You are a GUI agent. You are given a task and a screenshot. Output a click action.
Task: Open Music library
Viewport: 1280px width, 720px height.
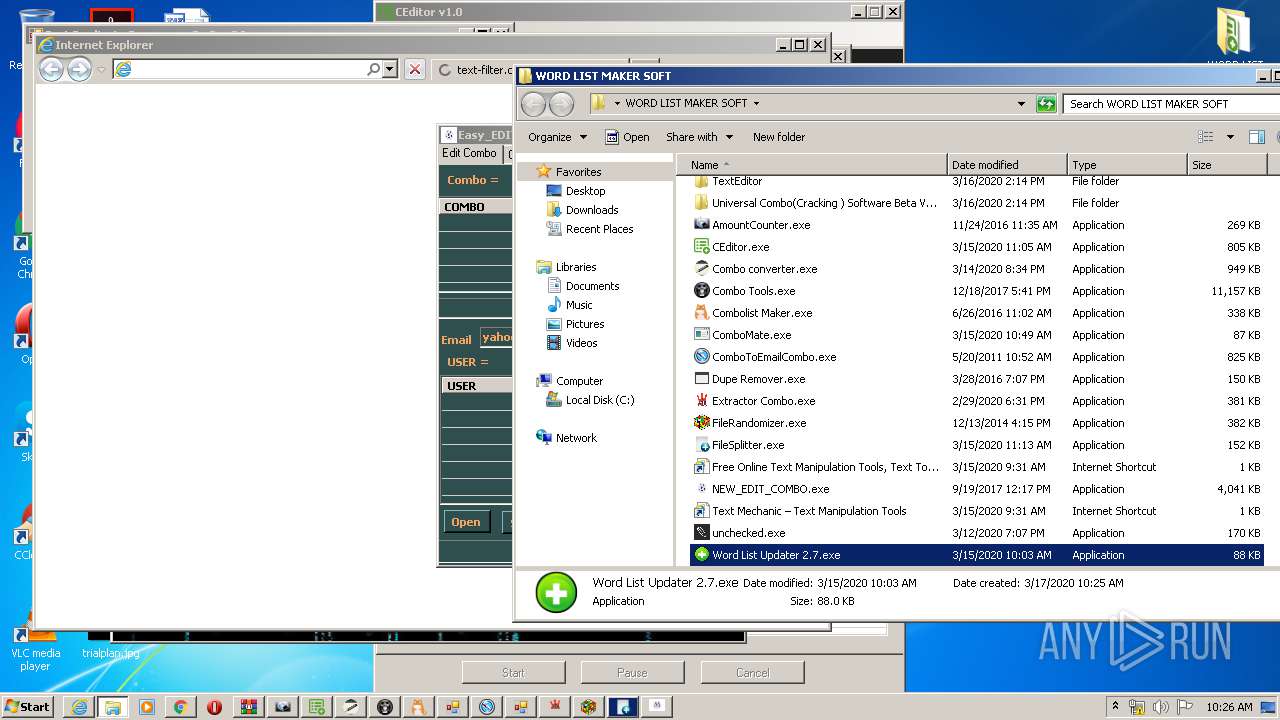pyautogui.click(x=579, y=305)
